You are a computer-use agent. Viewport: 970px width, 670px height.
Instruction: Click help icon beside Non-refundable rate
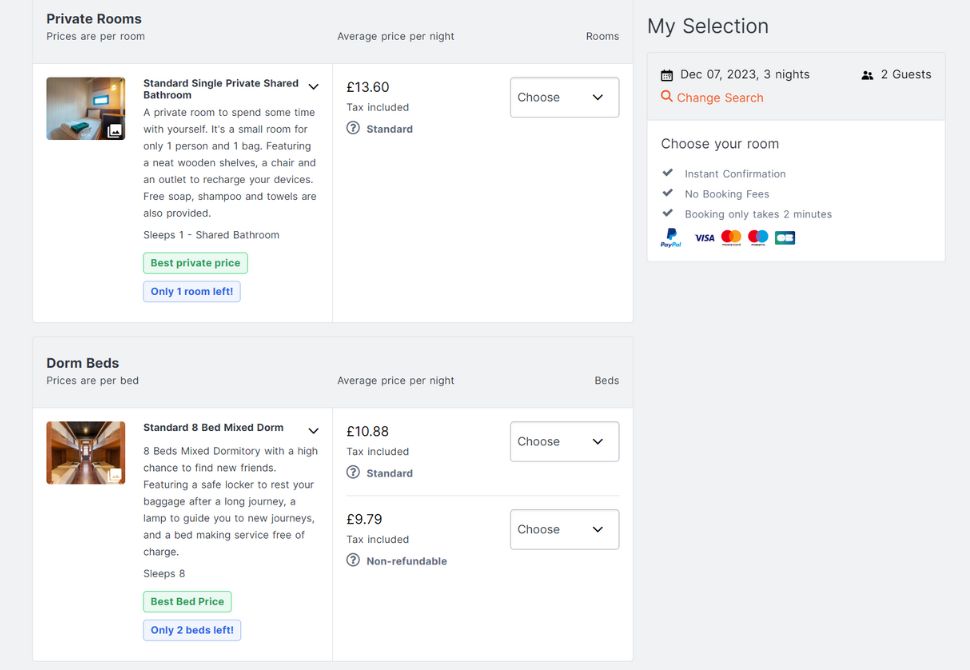coord(353,561)
